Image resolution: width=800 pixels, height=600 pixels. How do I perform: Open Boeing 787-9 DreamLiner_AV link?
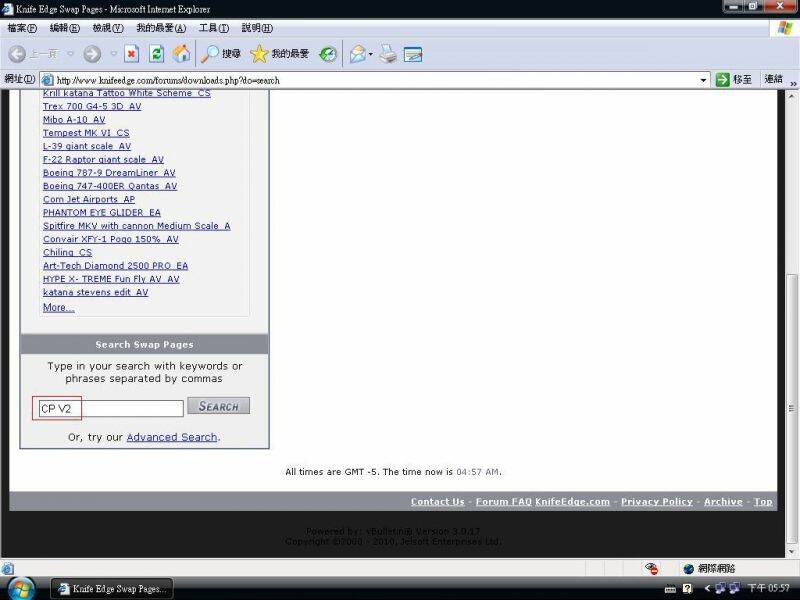point(109,172)
